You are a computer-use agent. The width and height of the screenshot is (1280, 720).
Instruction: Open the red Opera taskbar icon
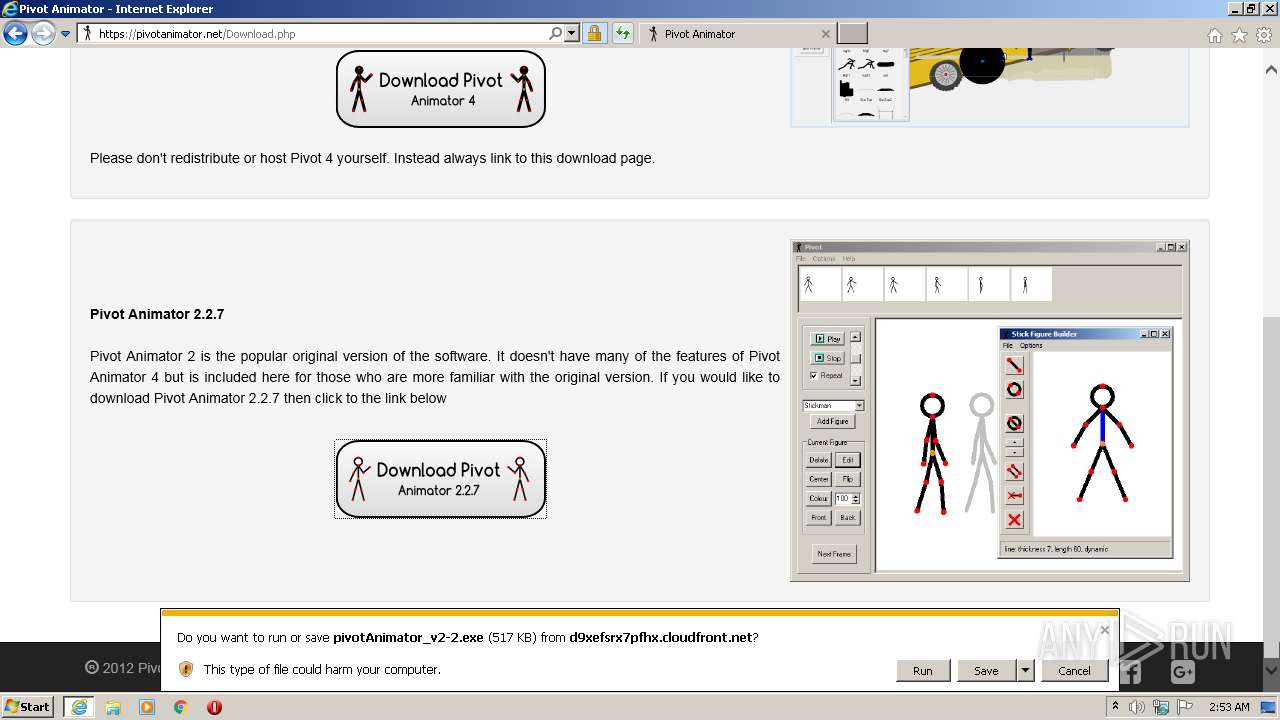click(214, 707)
